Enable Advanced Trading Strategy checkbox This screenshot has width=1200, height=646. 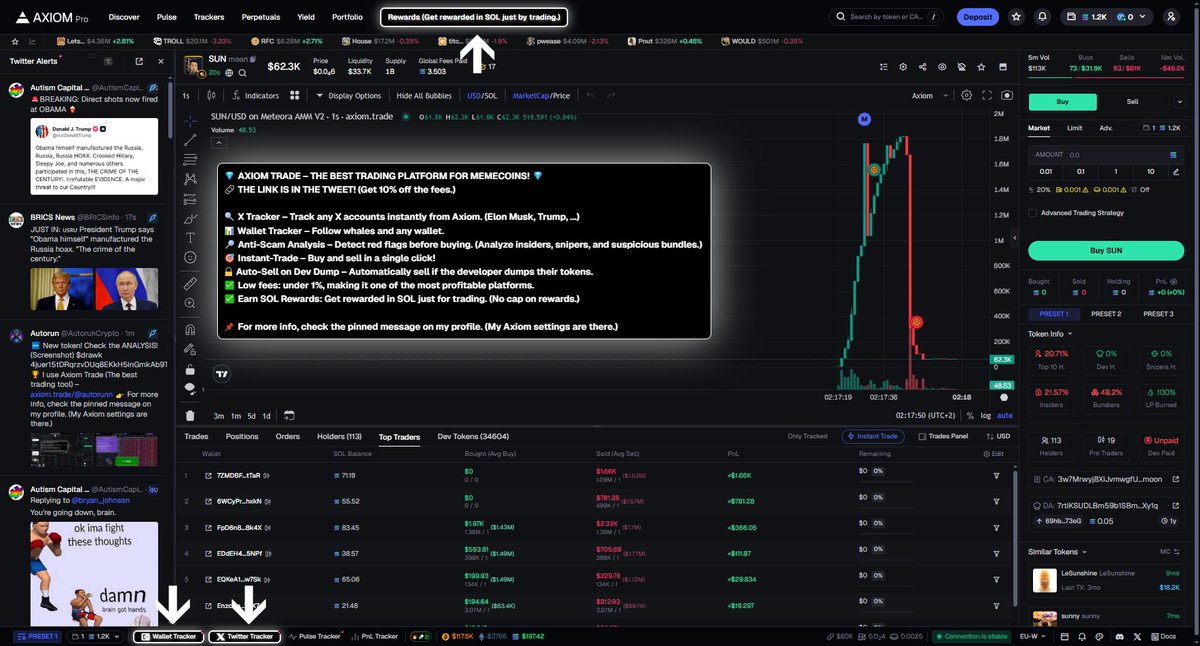pyautogui.click(x=1034, y=212)
